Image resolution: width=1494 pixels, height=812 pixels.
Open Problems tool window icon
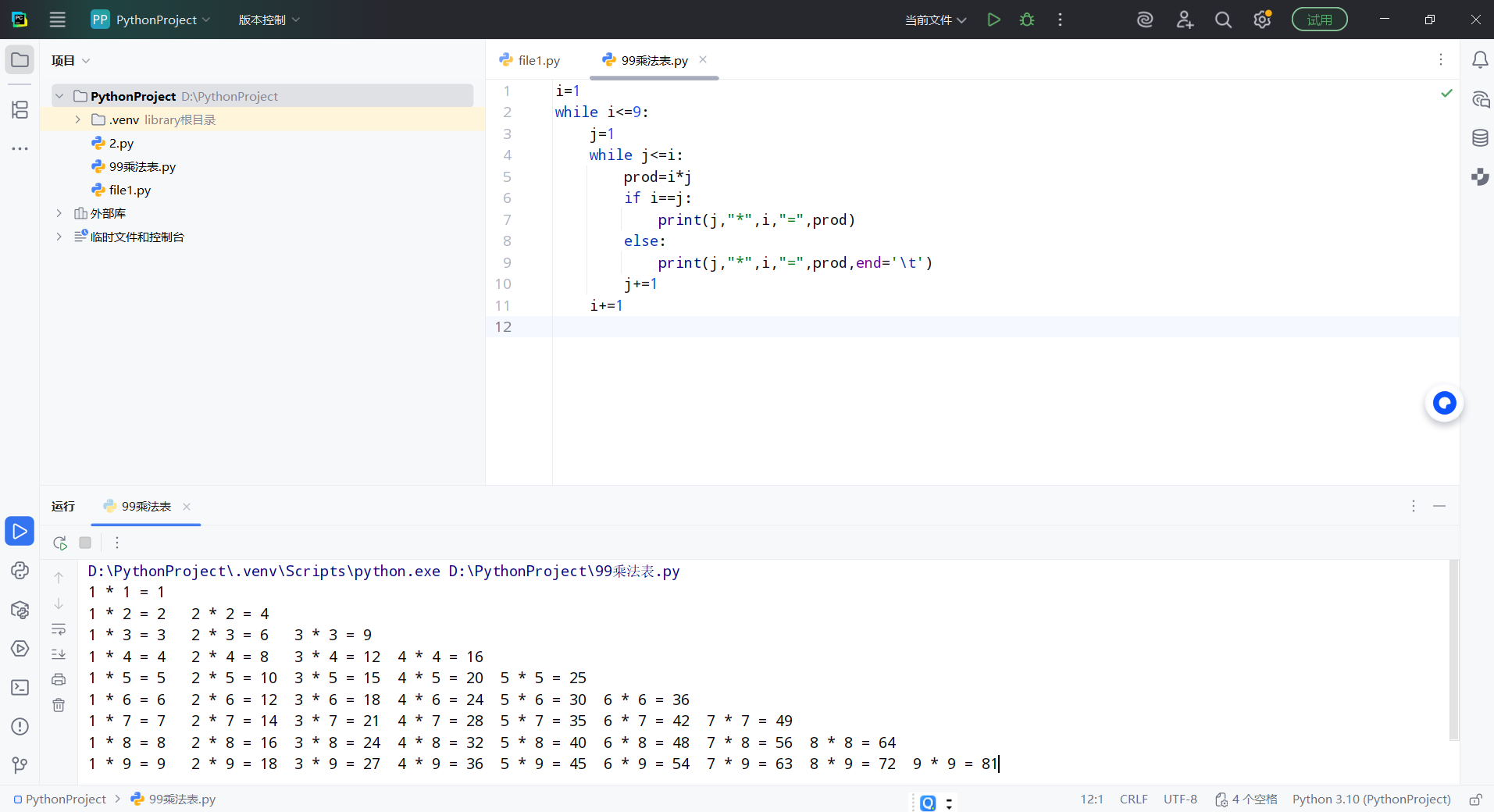tap(20, 726)
